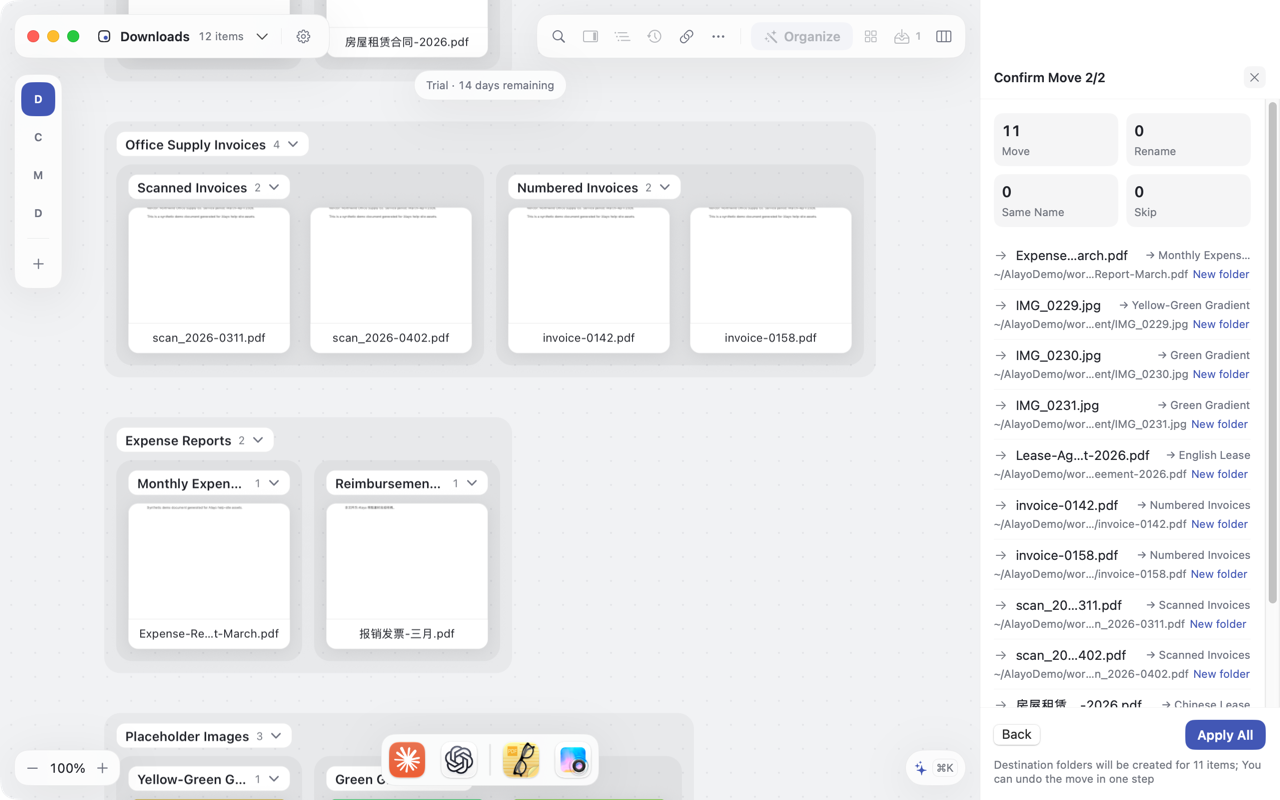Click the Confirm Move list scrollbar
The width and height of the screenshot is (1280, 800).
[x=1272, y=352]
